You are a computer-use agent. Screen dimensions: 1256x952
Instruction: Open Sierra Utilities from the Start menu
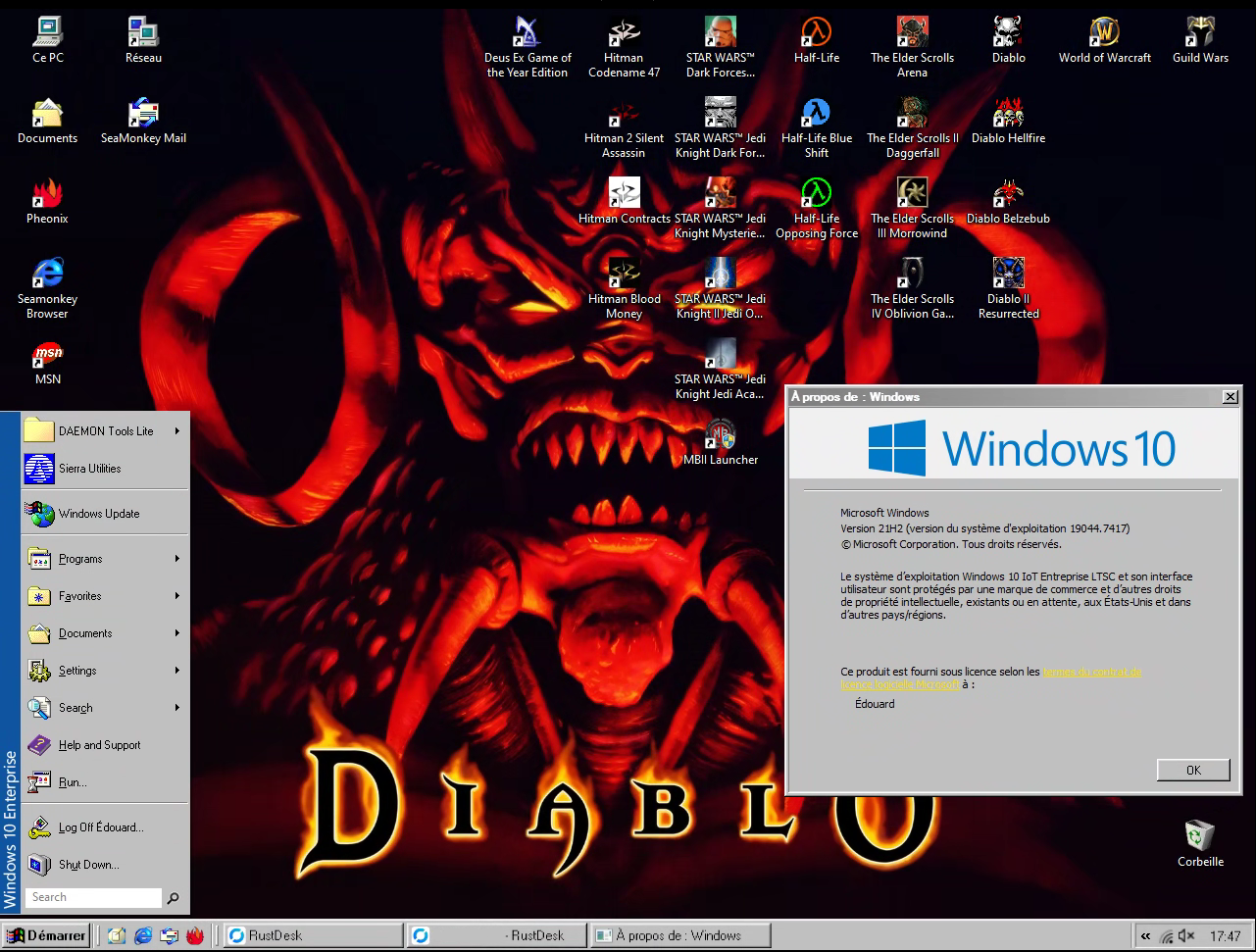click(x=105, y=469)
